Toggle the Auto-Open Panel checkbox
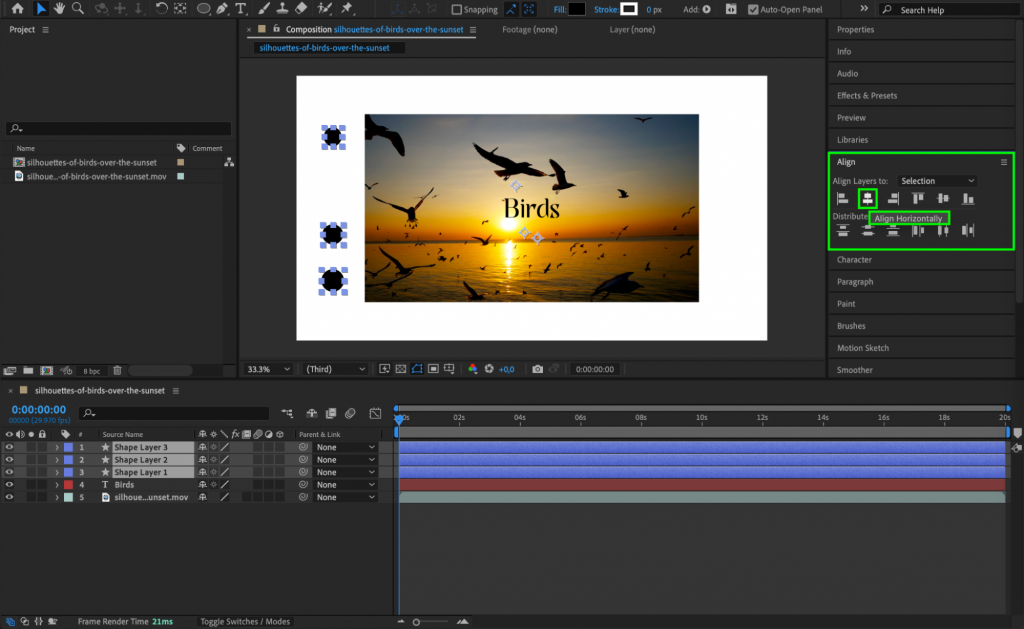The width and height of the screenshot is (1024, 629). pyautogui.click(x=753, y=9)
